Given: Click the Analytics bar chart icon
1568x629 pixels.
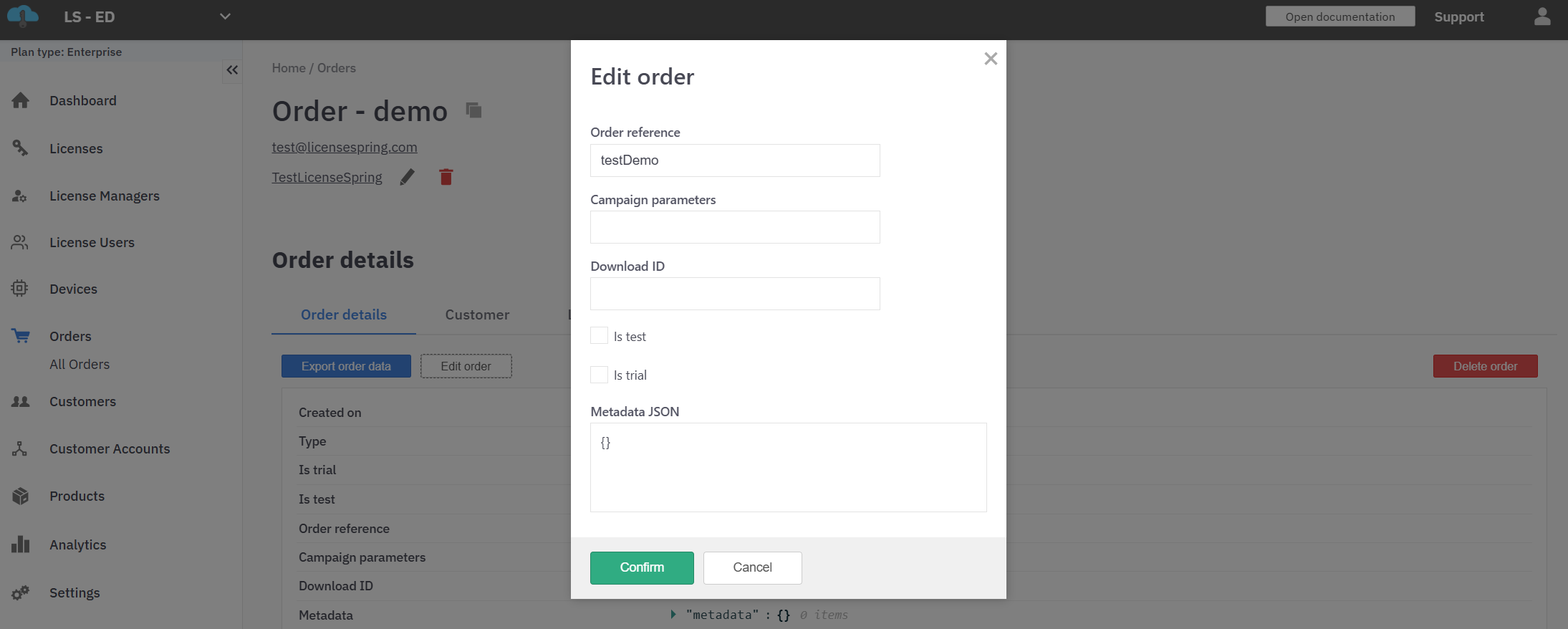Looking at the screenshot, I should 20,544.
